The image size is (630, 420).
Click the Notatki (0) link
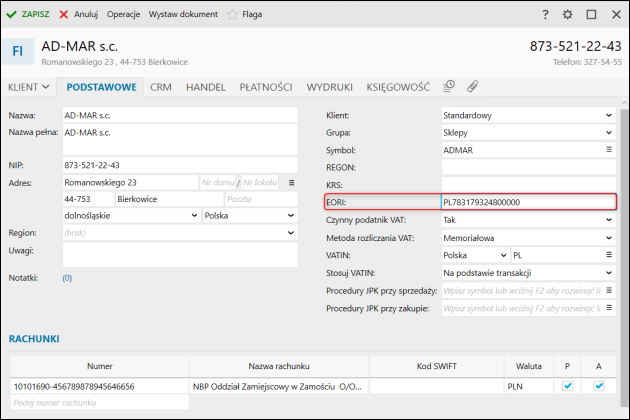[67, 277]
